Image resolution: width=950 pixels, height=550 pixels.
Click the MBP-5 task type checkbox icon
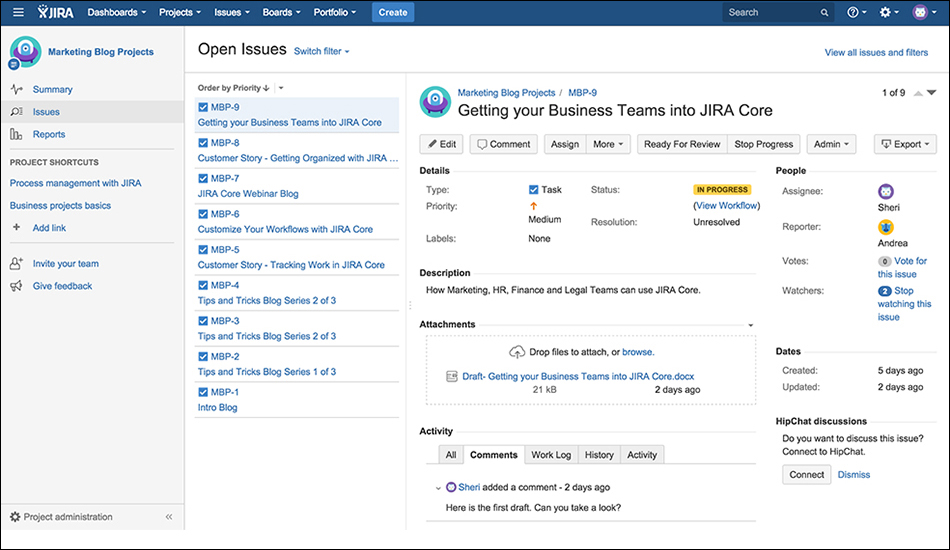[203, 250]
